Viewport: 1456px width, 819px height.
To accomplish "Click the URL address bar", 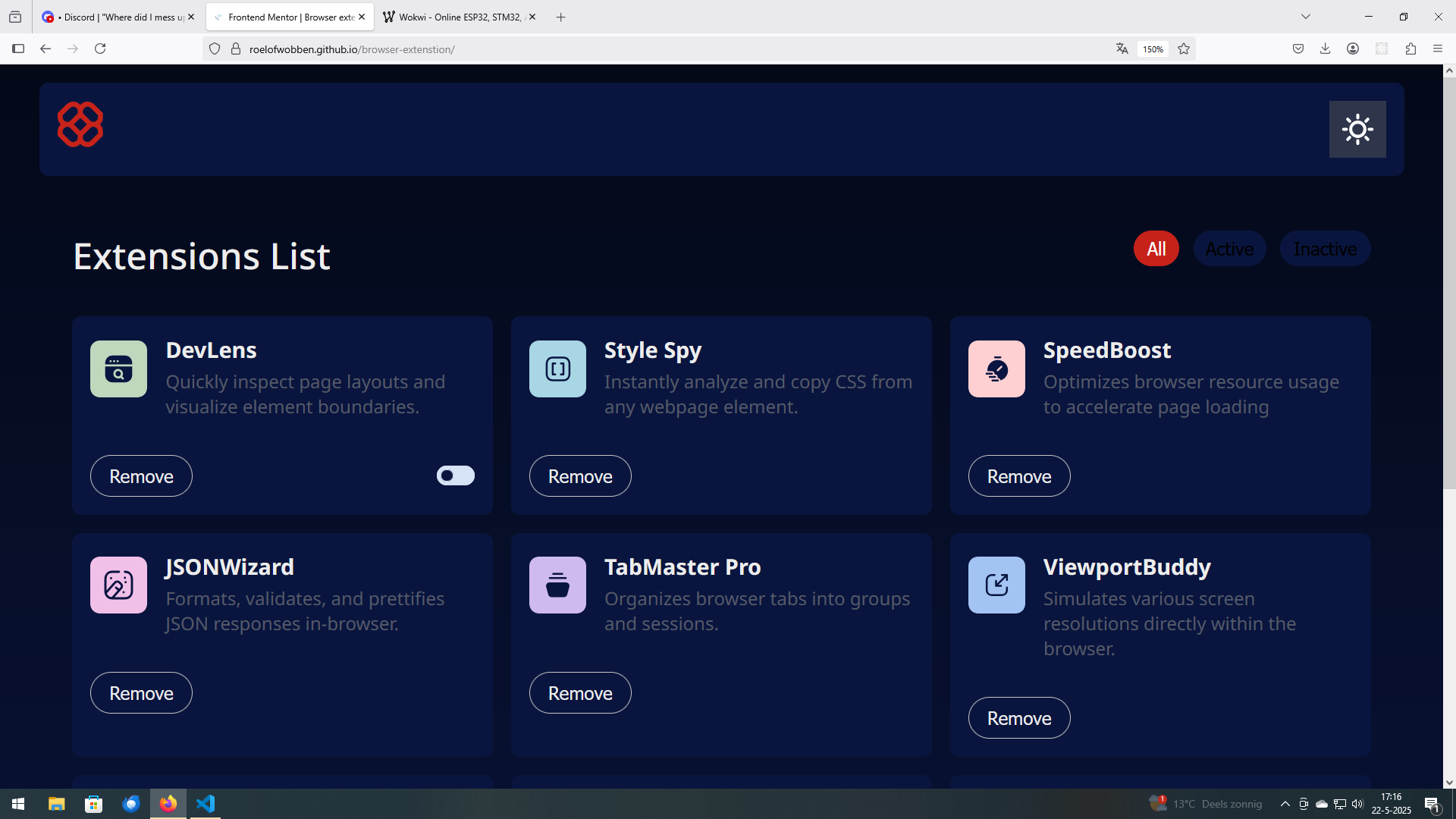I will (667, 49).
